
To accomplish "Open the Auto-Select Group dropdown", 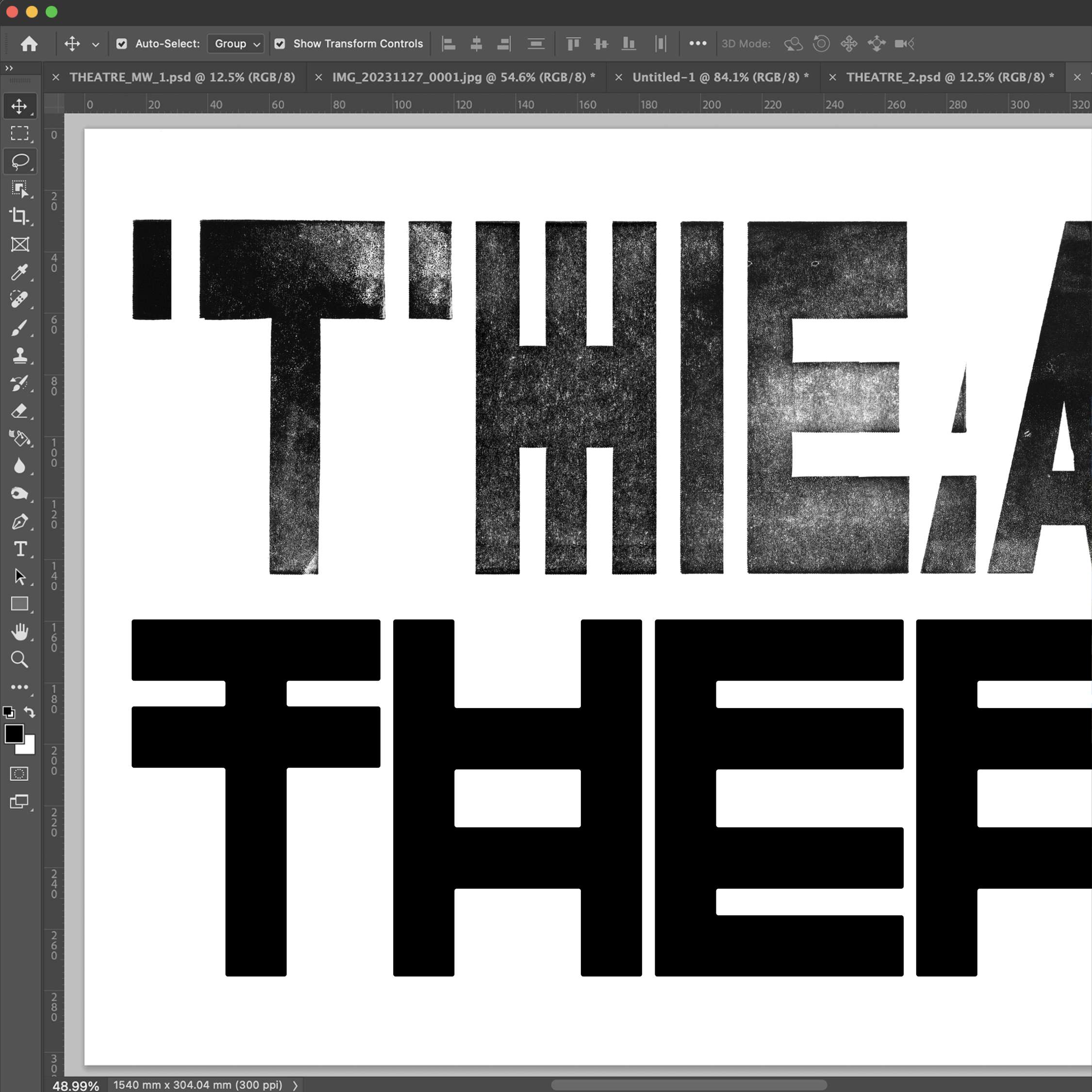I will pyautogui.click(x=235, y=44).
